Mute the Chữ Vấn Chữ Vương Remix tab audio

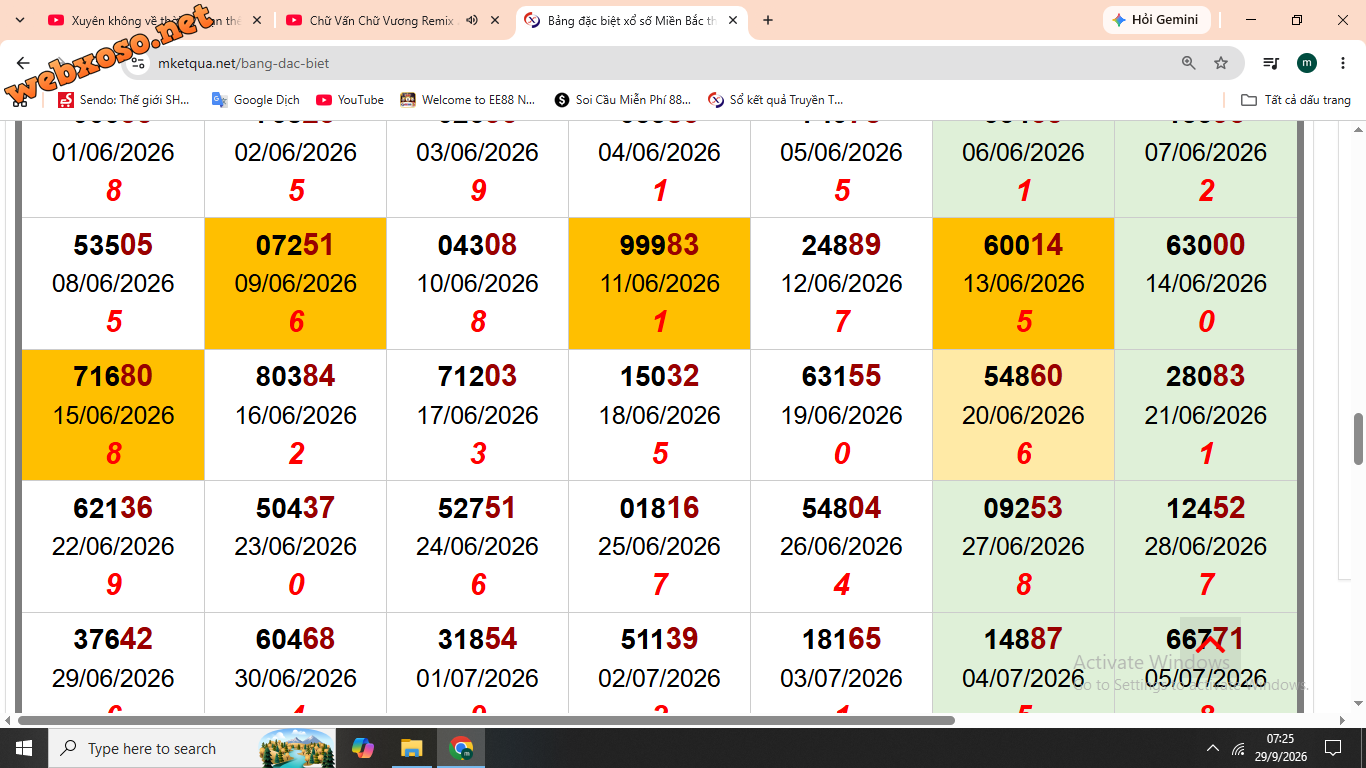[472, 20]
